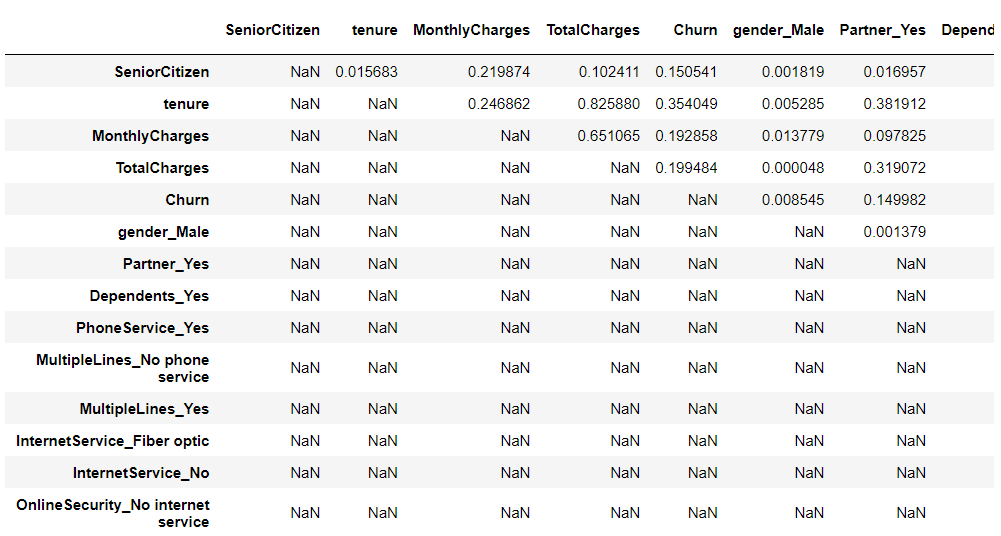Select the cell showing 0.015683
This screenshot has height=536, width=1001.
click(366, 72)
